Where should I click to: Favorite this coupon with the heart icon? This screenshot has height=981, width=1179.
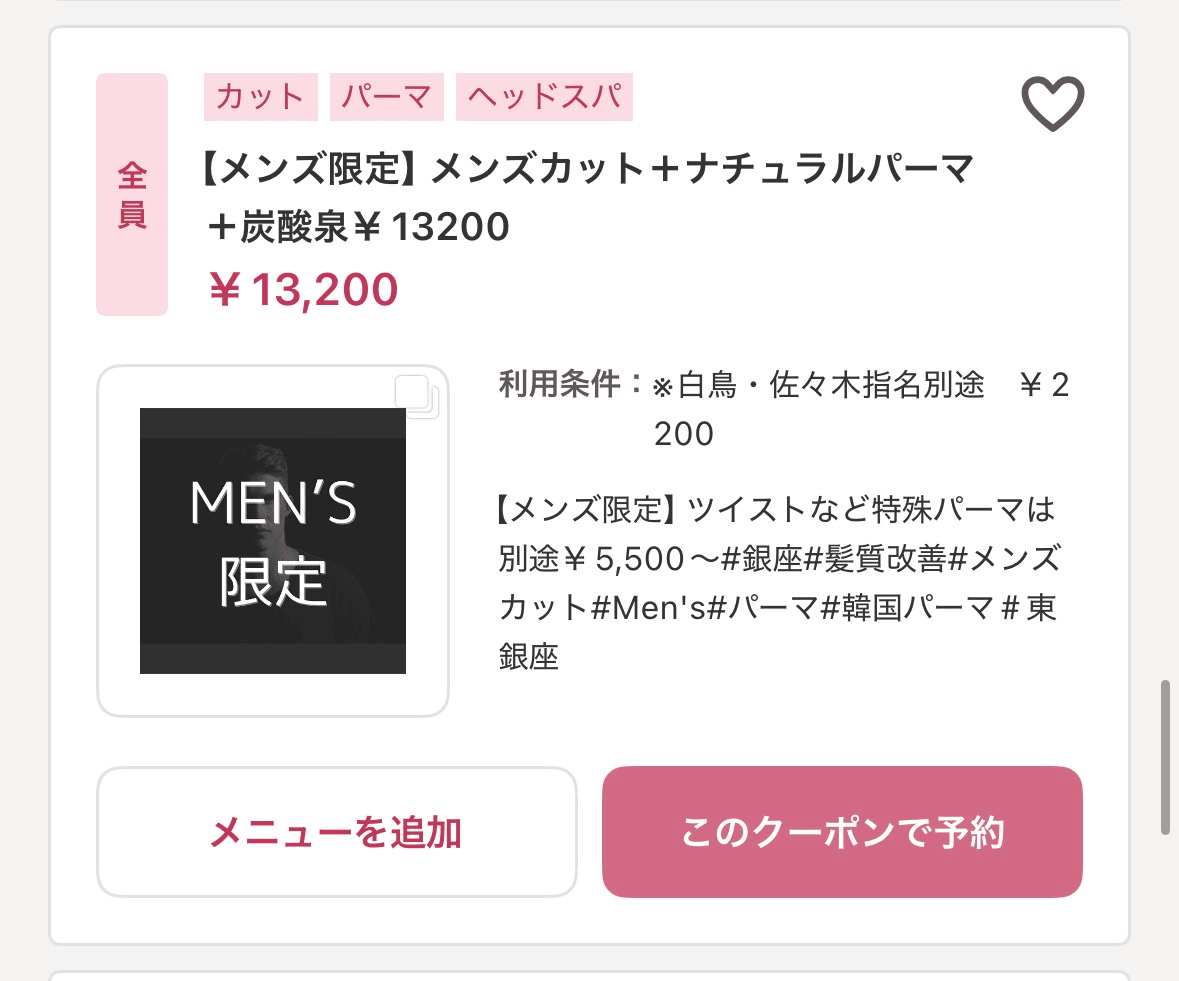click(1052, 103)
